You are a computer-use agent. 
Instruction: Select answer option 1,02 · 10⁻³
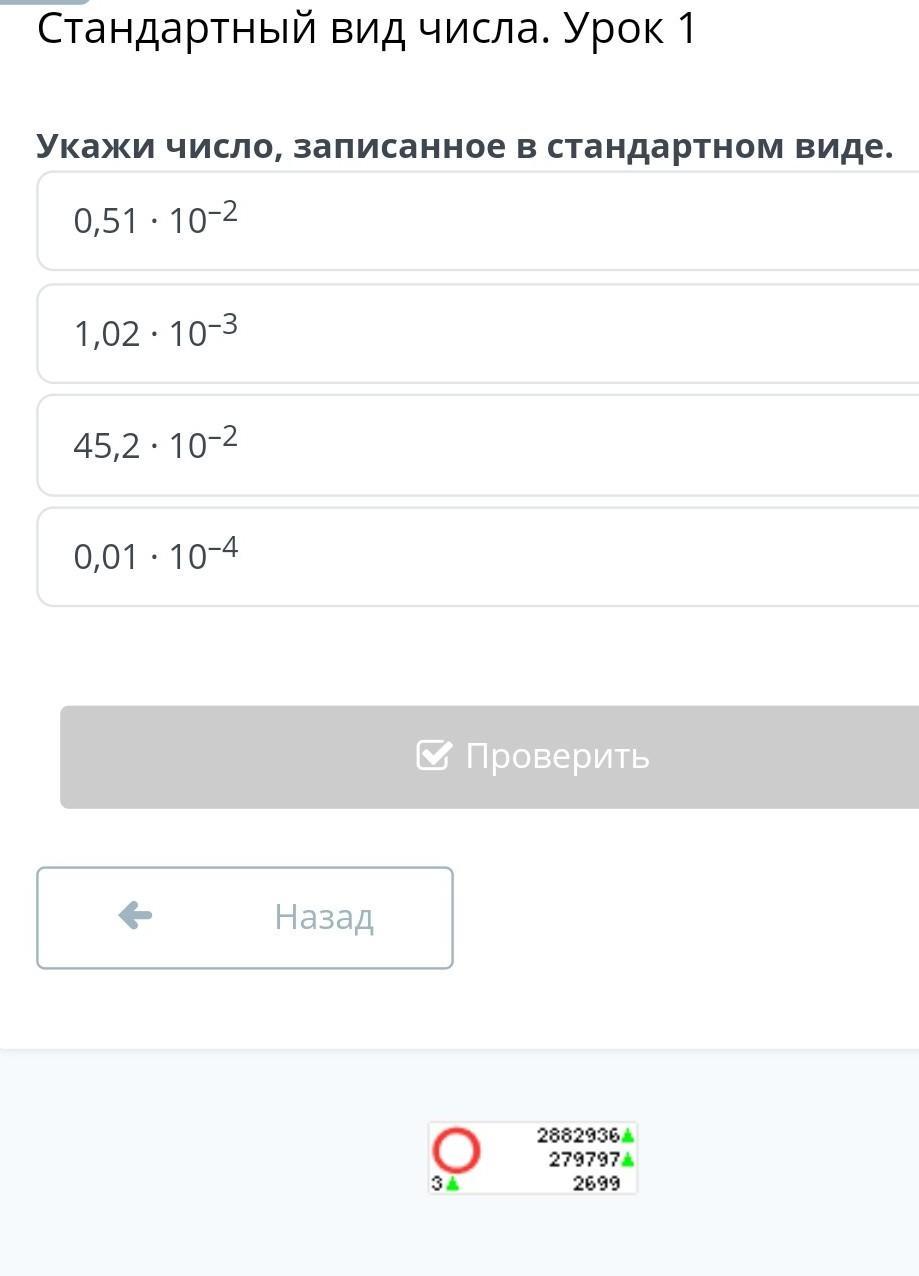coord(478,334)
